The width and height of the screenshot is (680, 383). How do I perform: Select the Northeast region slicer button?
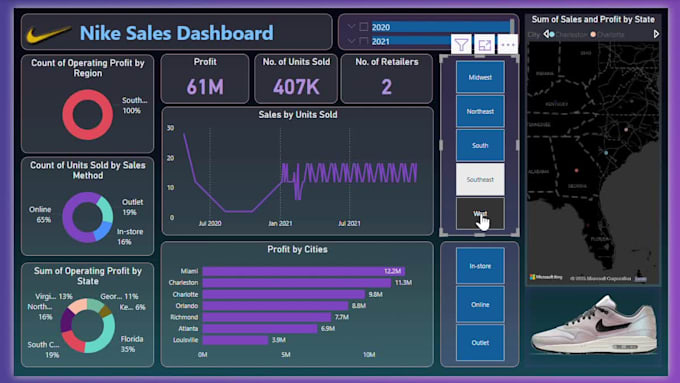click(x=480, y=111)
